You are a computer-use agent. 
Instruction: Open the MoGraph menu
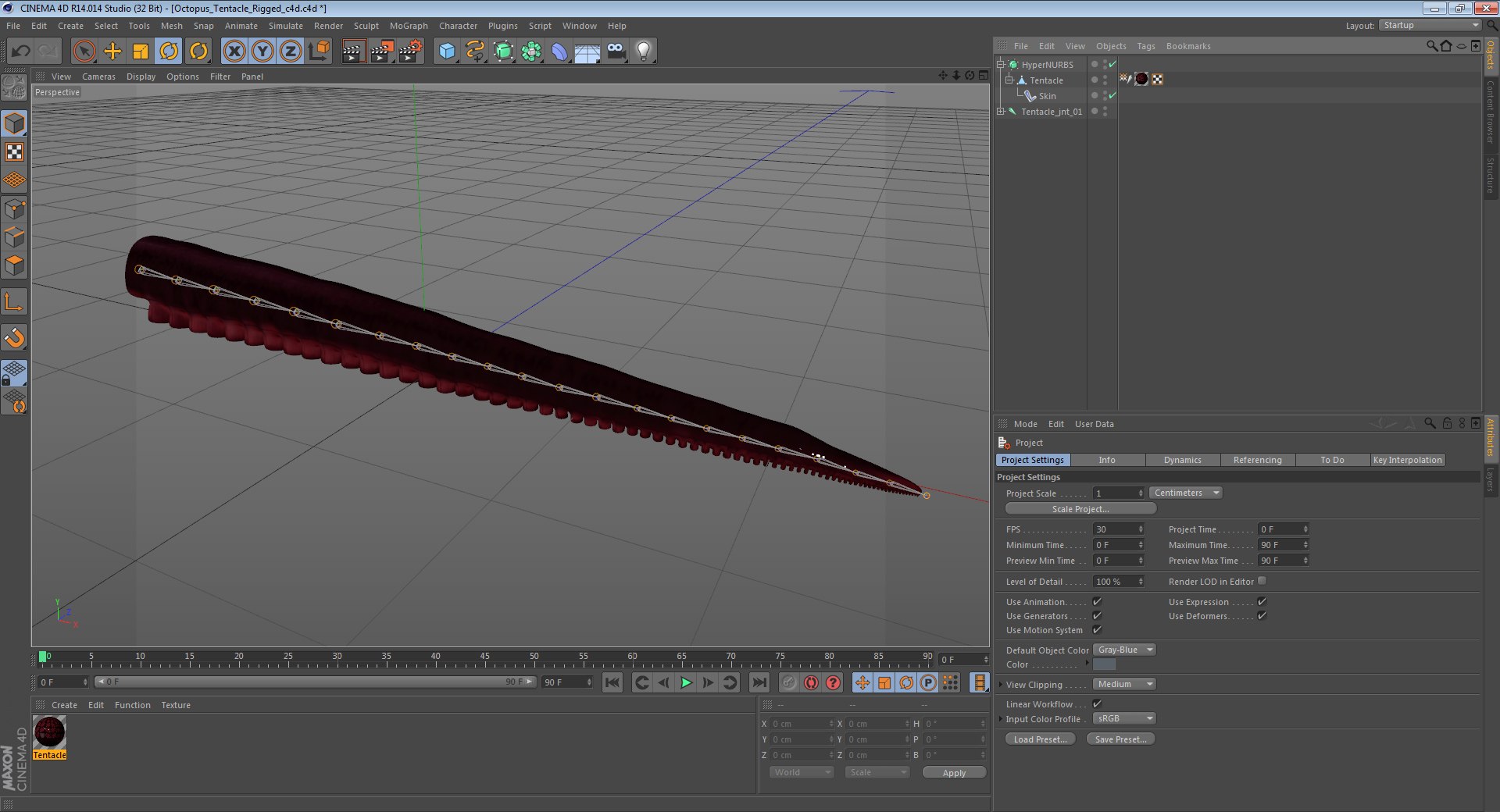(x=409, y=26)
